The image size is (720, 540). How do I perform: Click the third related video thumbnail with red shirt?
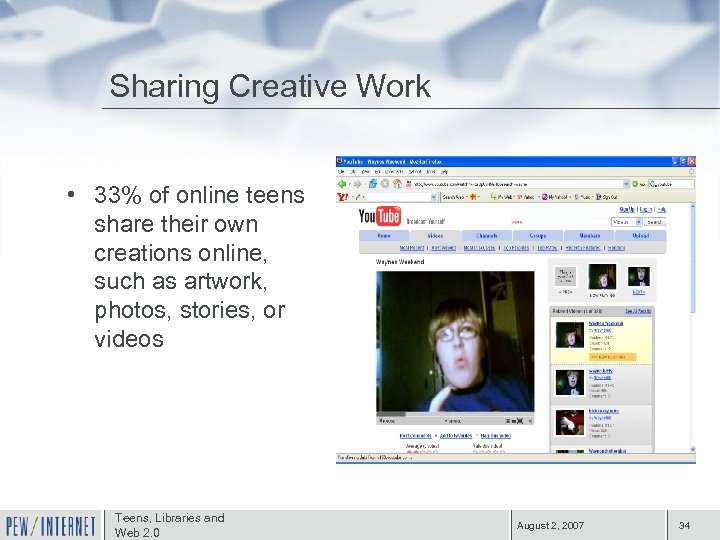coord(569,422)
